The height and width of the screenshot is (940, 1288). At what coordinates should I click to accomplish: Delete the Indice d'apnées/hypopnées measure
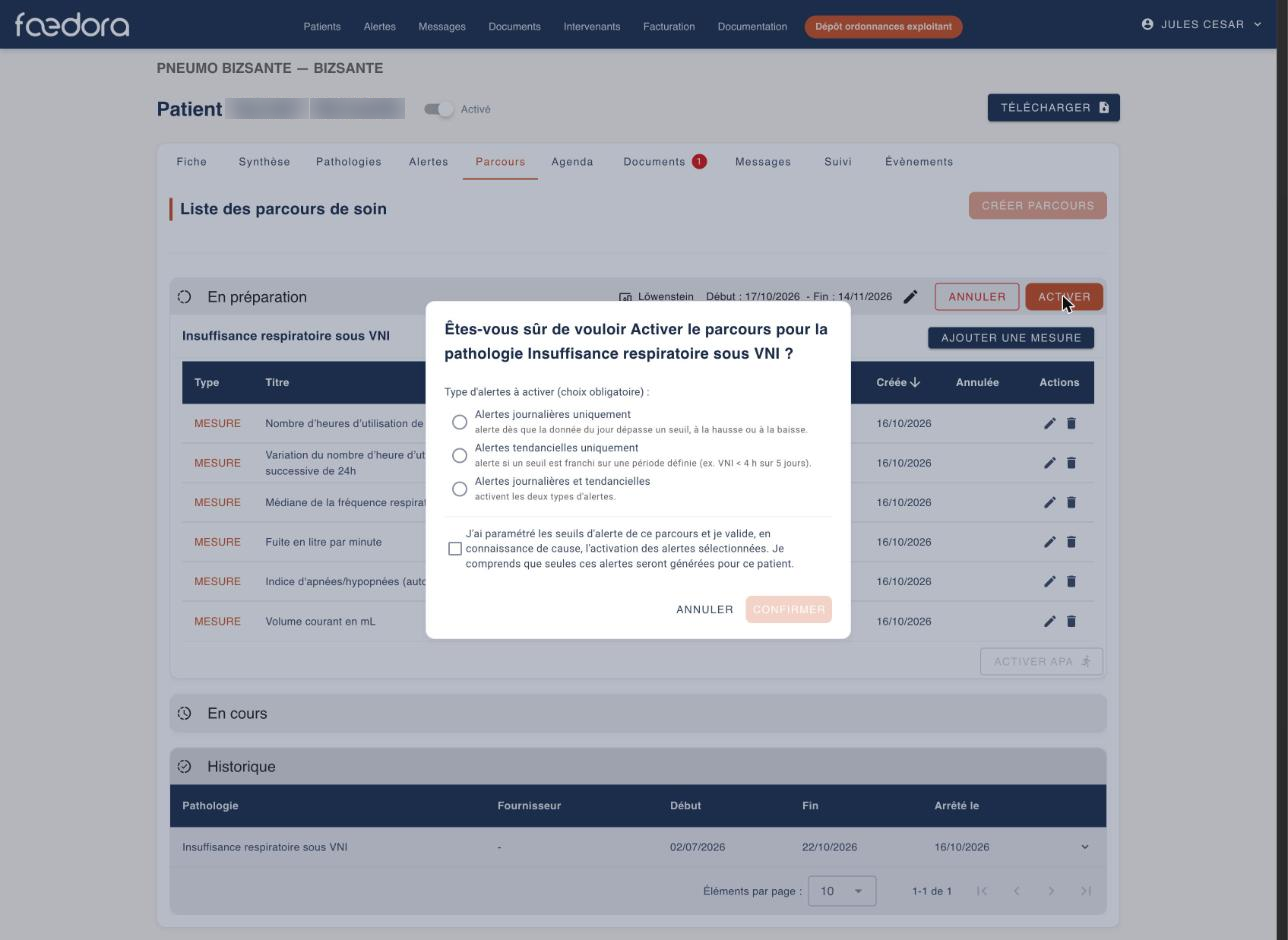pos(1071,581)
